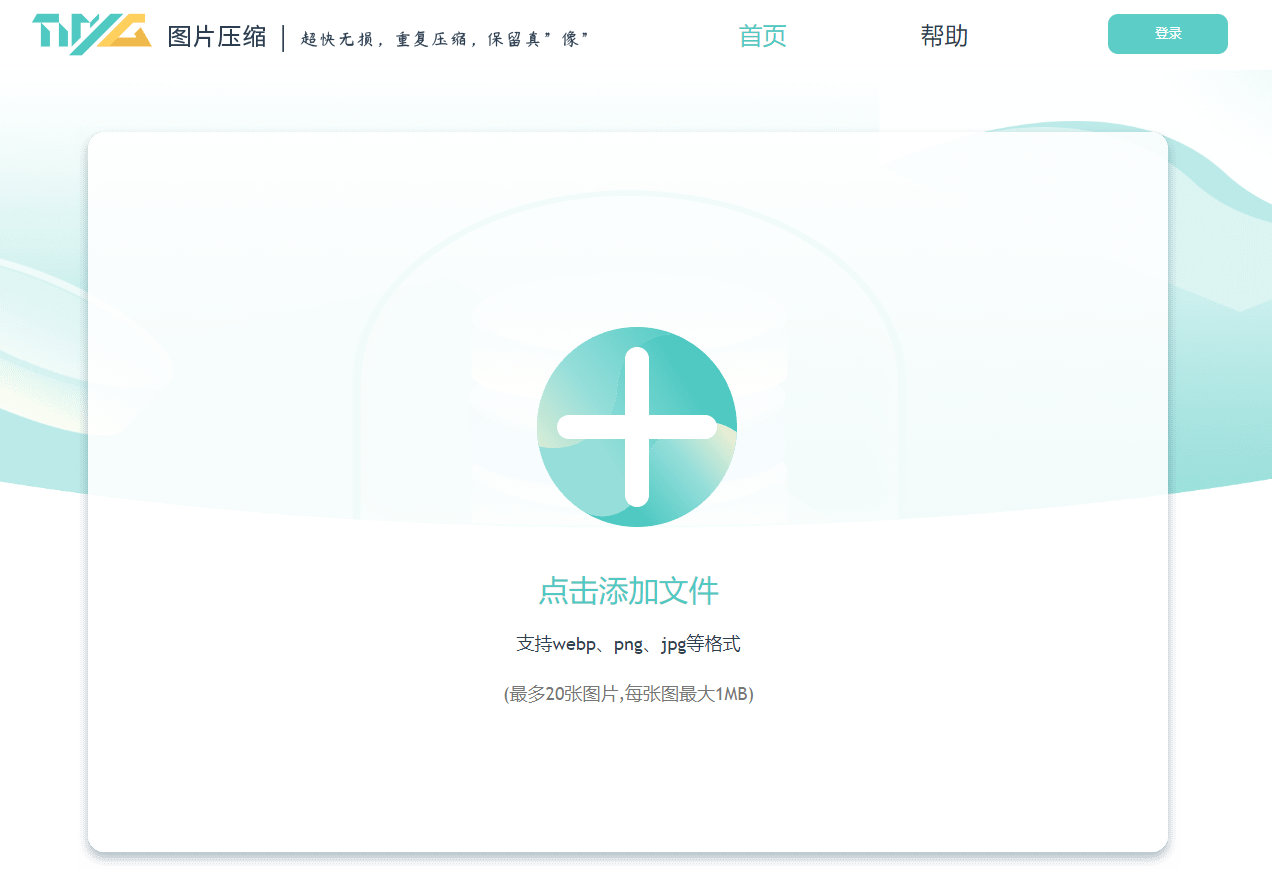Click the 最多20张图片 size limit note
Image resolution: width=1272 pixels, height=876 pixels.
coord(628,694)
